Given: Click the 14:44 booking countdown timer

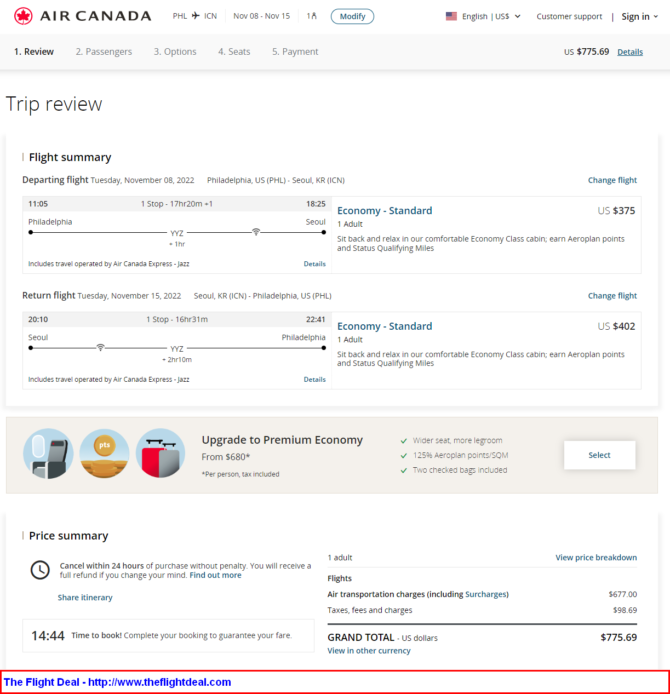Looking at the screenshot, I should click(48, 636).
